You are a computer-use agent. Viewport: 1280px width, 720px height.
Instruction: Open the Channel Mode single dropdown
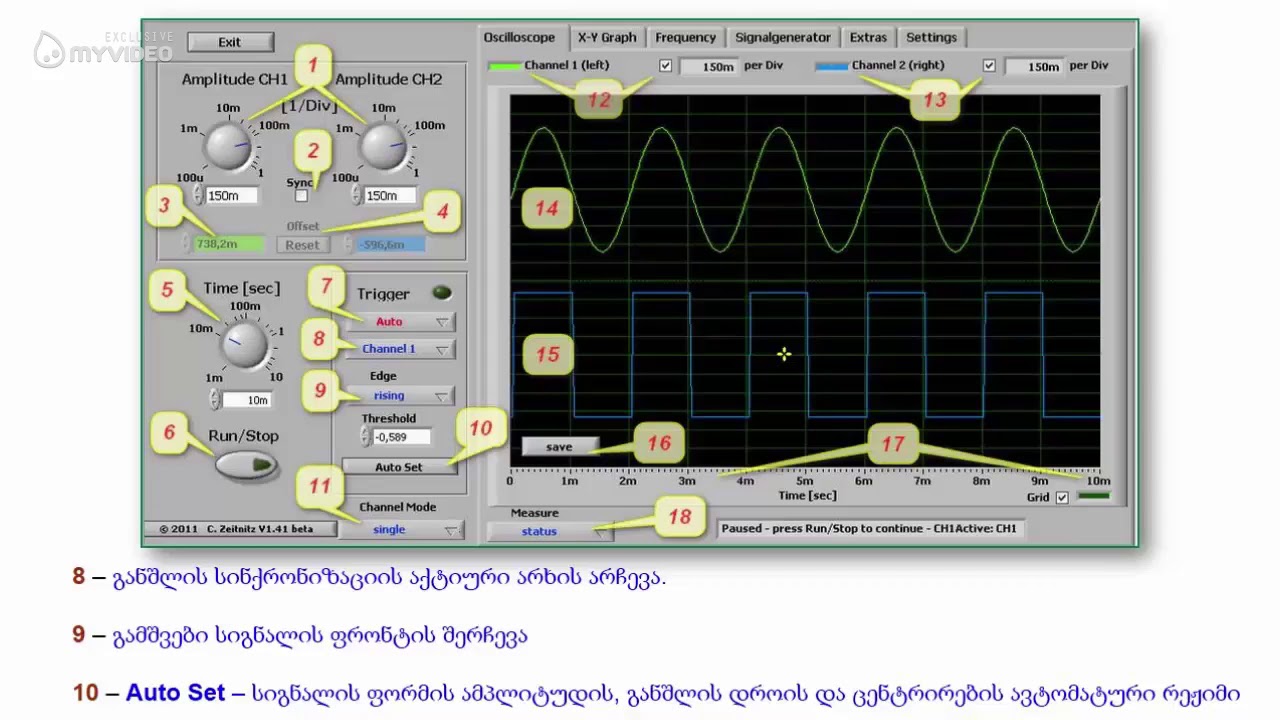coord(401,530)
